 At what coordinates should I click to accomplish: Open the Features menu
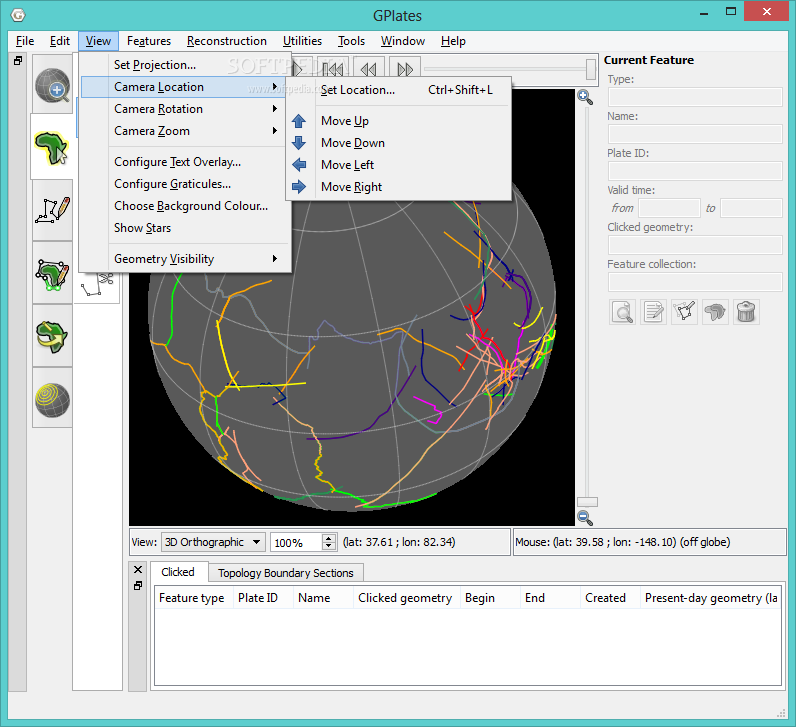tap(149, 41)
